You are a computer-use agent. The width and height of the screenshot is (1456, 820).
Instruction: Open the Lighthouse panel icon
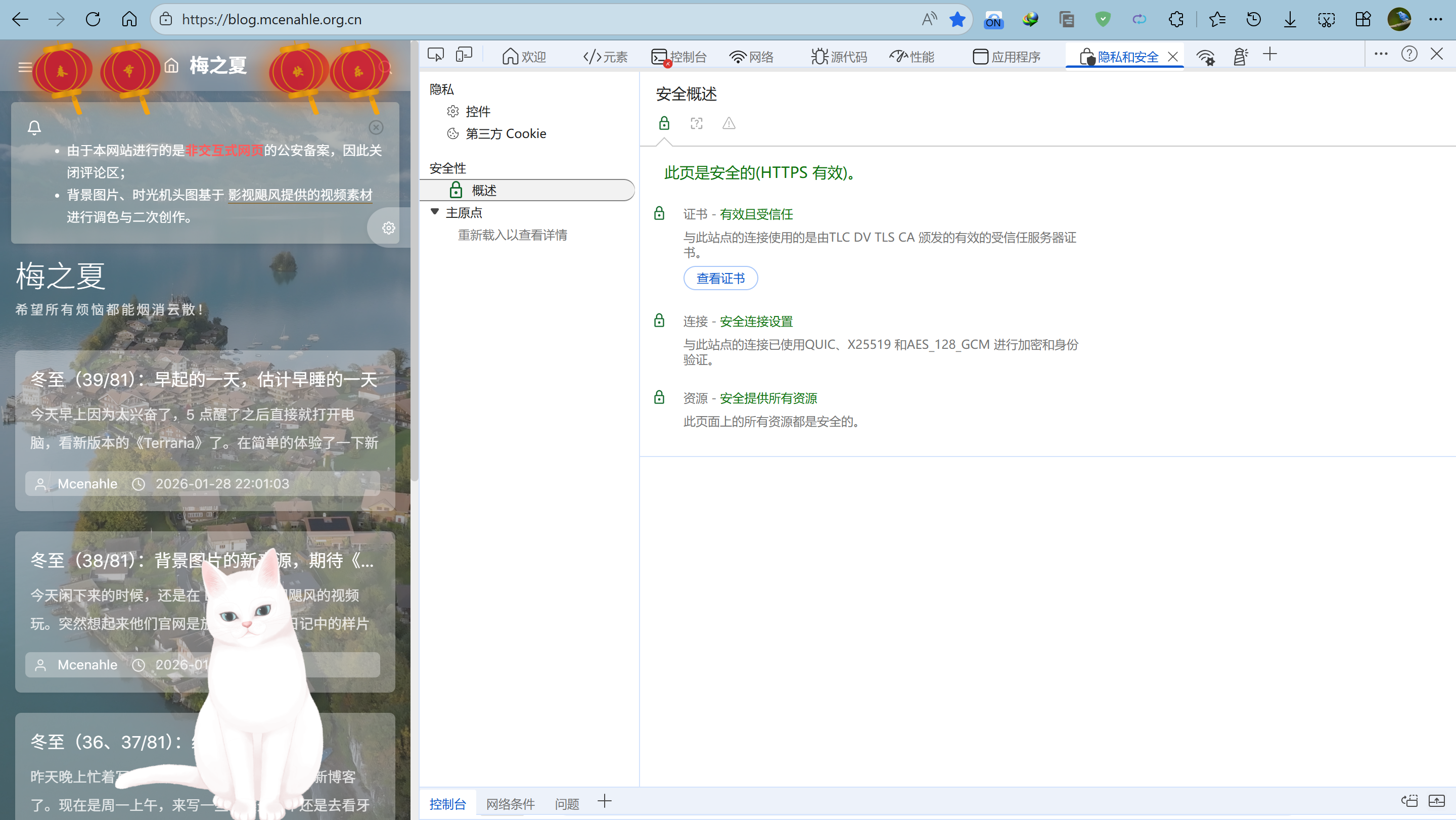coord(1240,56)
